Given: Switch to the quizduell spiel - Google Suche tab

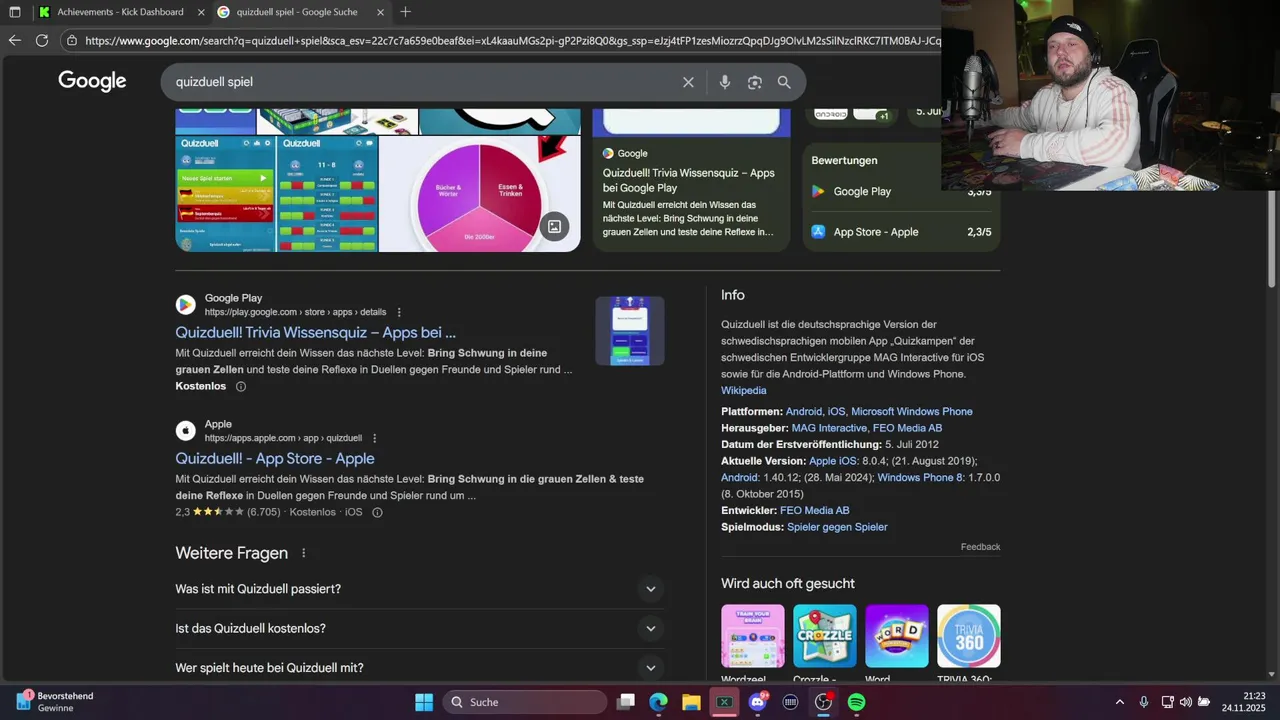Looking at the screenshot, I should 300,12.
